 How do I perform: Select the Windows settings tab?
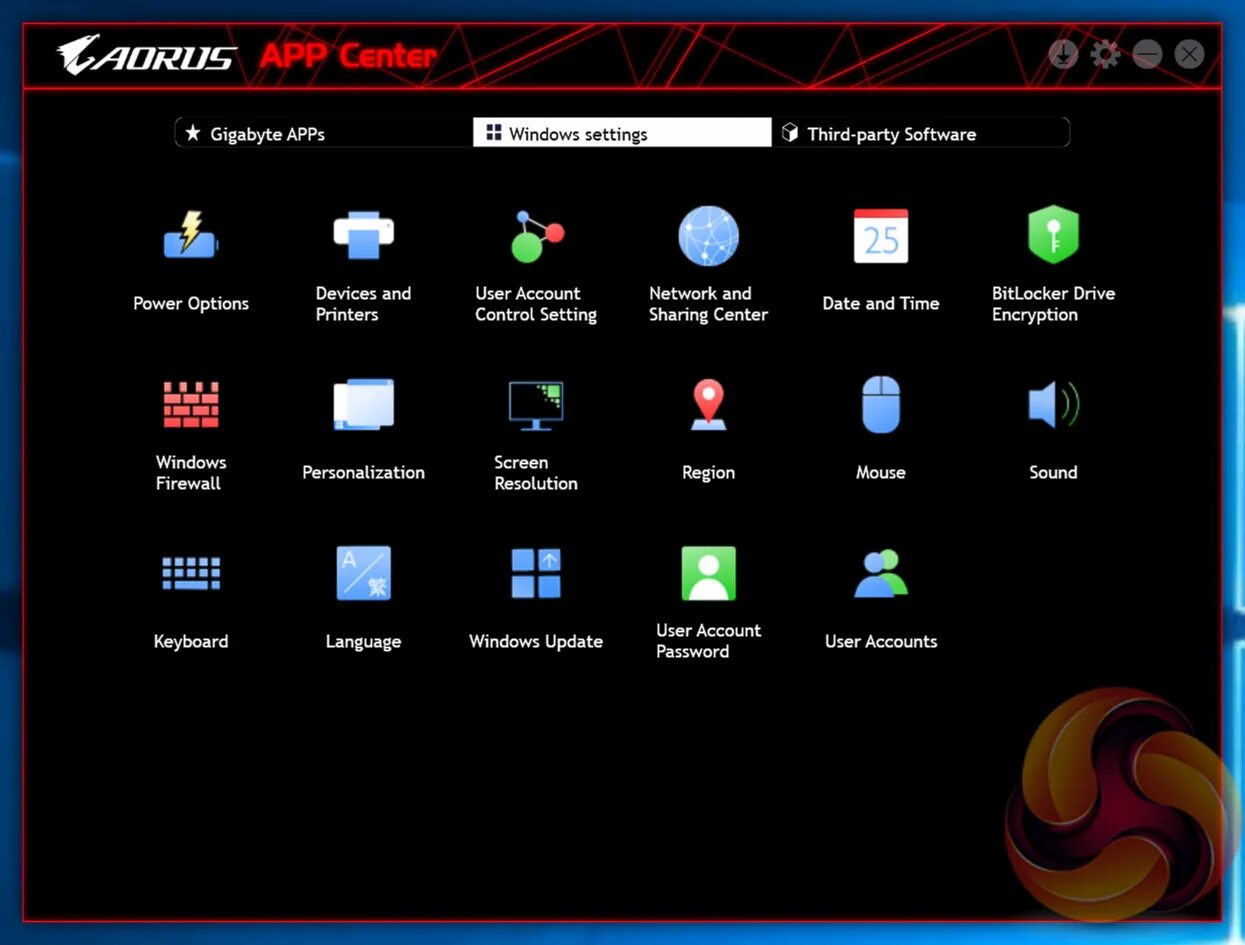622,133
